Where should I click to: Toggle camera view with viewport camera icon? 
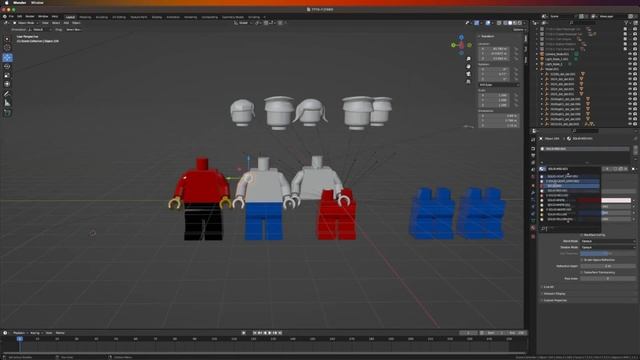click(x=468, y=74)
